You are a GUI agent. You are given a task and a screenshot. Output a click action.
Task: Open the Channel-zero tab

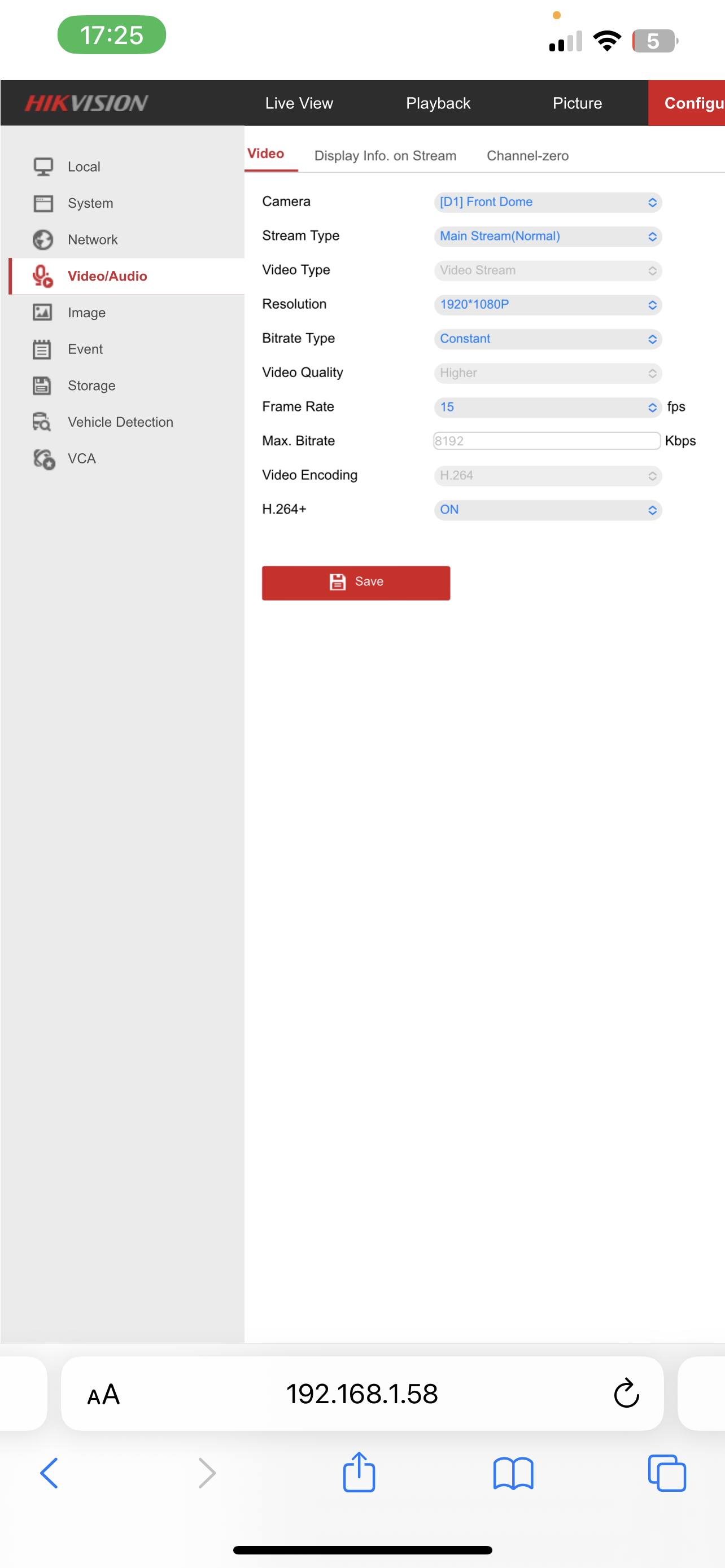click(527, 156)
